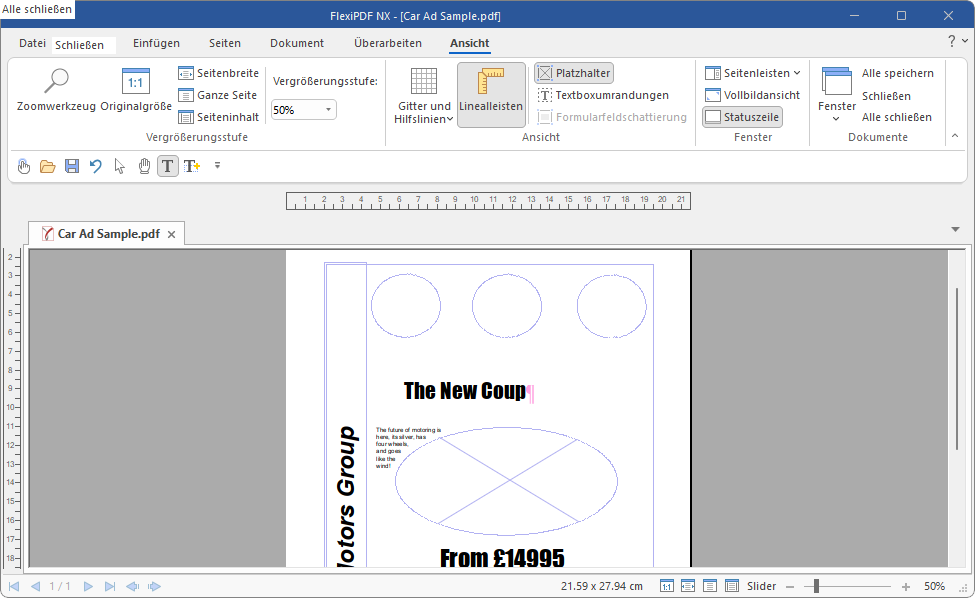The width and height of the screenshot is (975, 598).
Task: Activate the T+ text insertion tool
Action: point(191,166)
